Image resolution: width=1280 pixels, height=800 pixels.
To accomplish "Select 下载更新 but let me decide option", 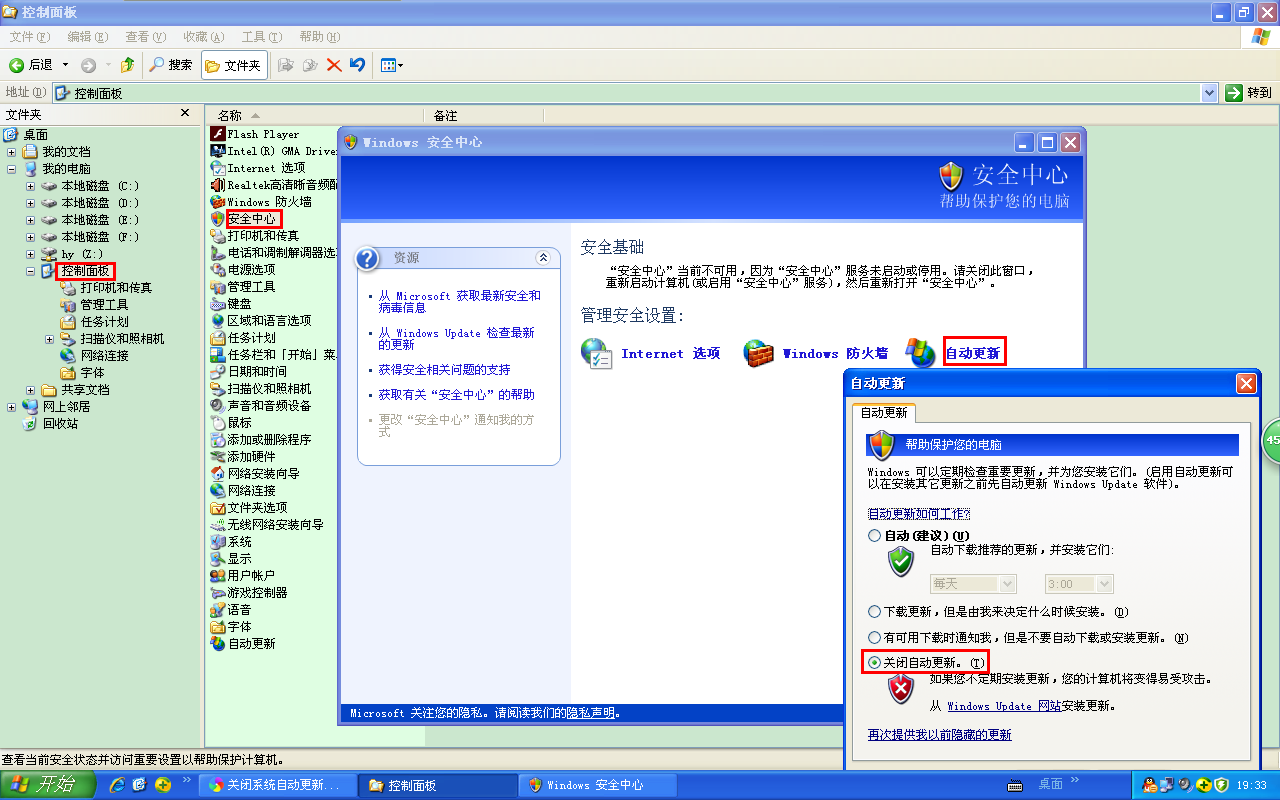I will 875,611.
